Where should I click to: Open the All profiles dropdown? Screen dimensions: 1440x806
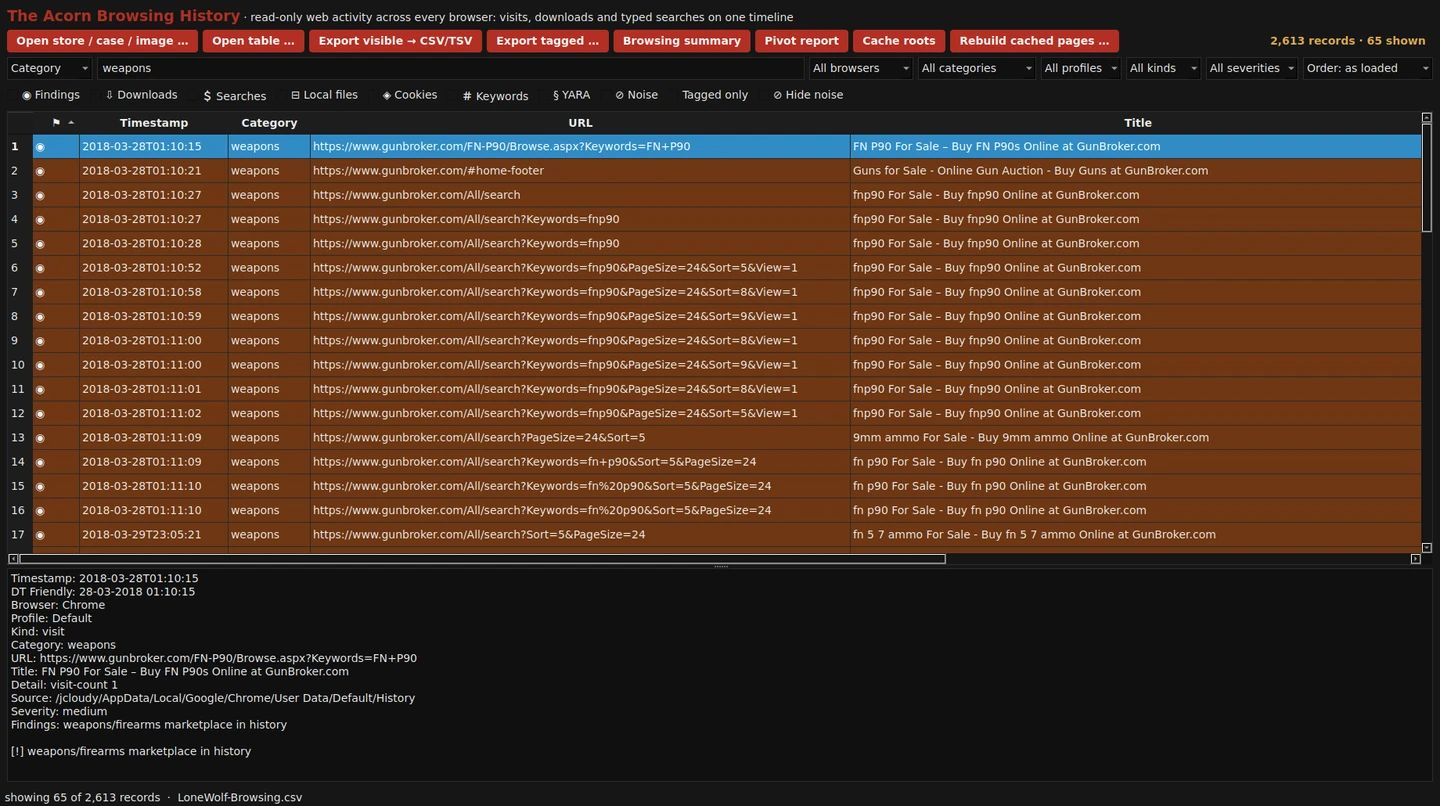tap(1080, 68)
